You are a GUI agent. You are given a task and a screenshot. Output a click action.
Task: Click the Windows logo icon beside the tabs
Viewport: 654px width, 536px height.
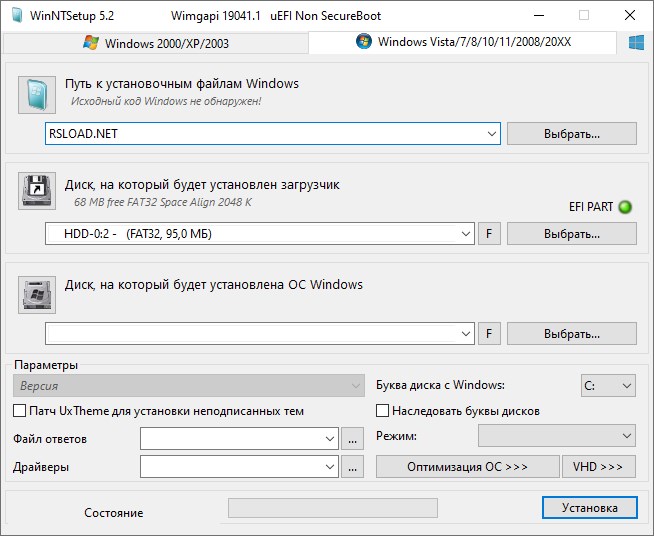click(636, 43)
